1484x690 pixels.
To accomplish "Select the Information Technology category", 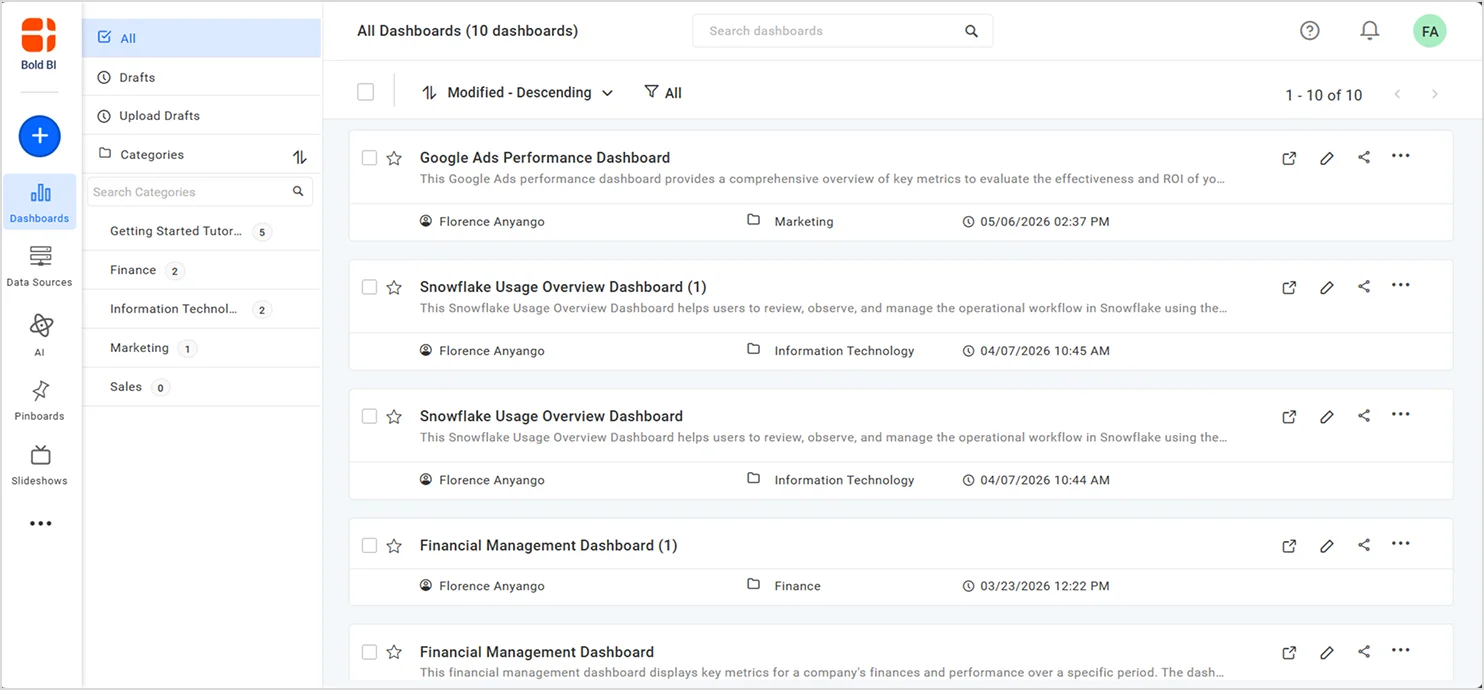I will pos(201,309).
